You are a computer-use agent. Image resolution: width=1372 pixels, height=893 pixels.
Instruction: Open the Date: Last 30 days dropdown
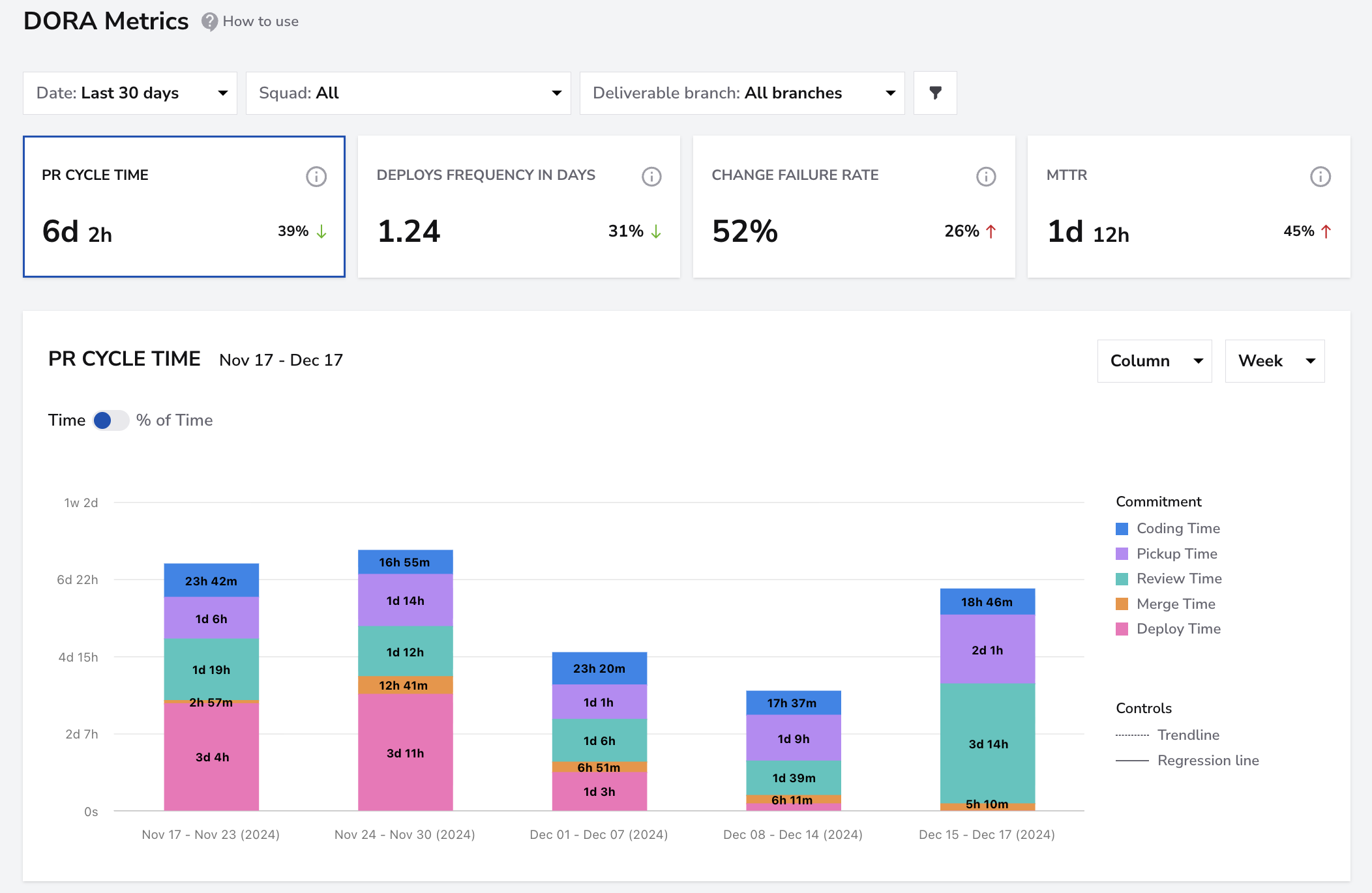(x=130, y=93)
